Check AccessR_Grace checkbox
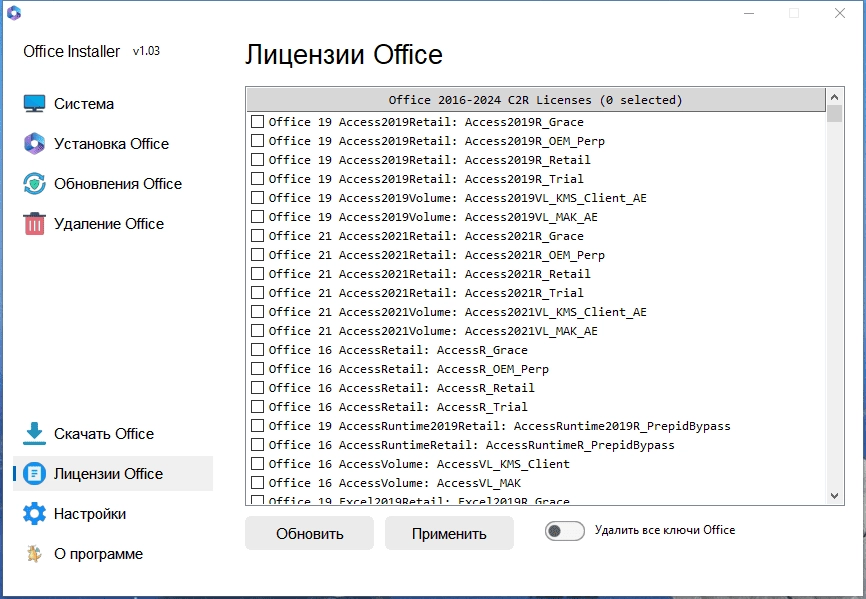Image resolution: width=866 pixels, height=599 pixels. coord(257,349)
